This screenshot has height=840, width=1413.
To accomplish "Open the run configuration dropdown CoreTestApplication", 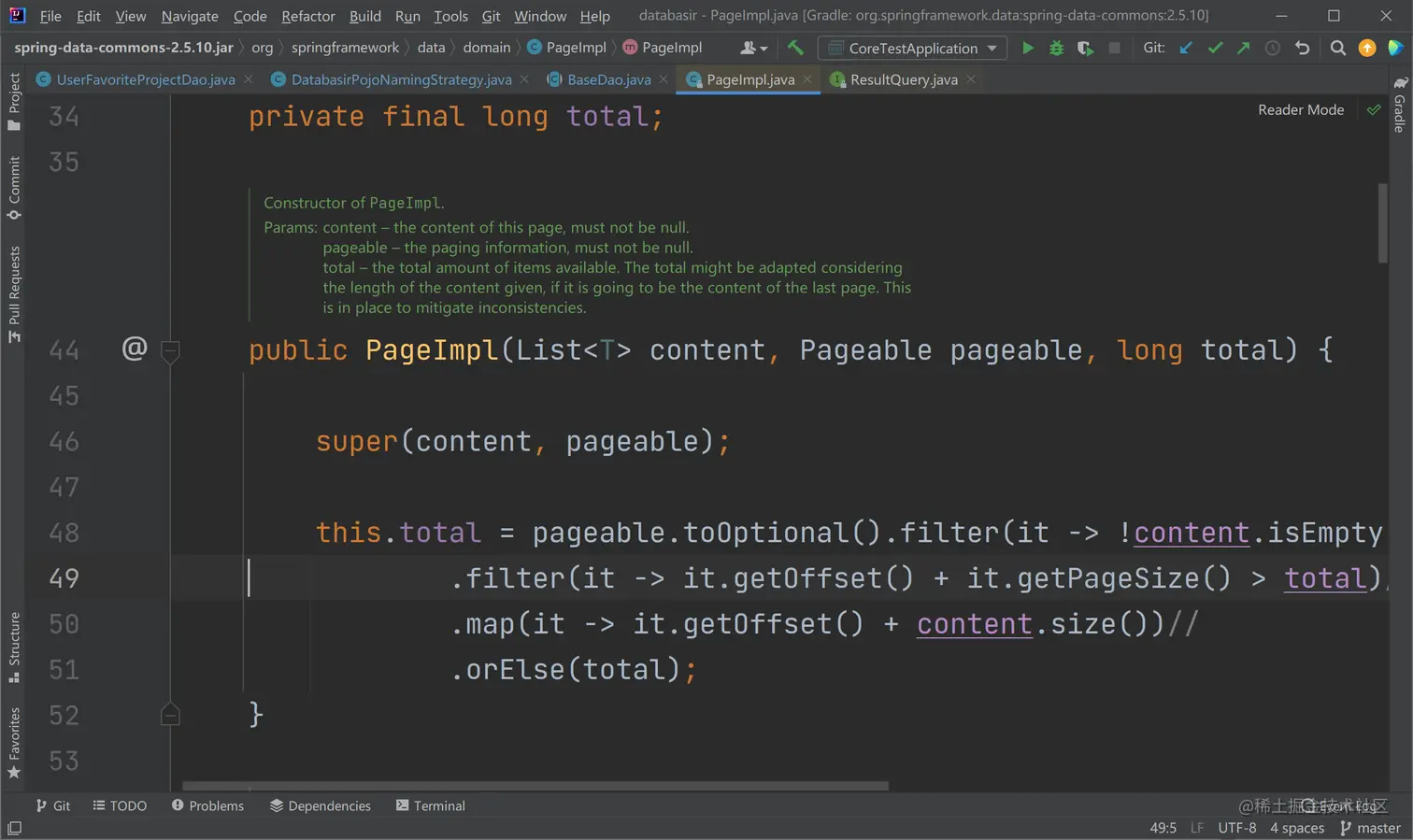I will click(x=912, y=48).
